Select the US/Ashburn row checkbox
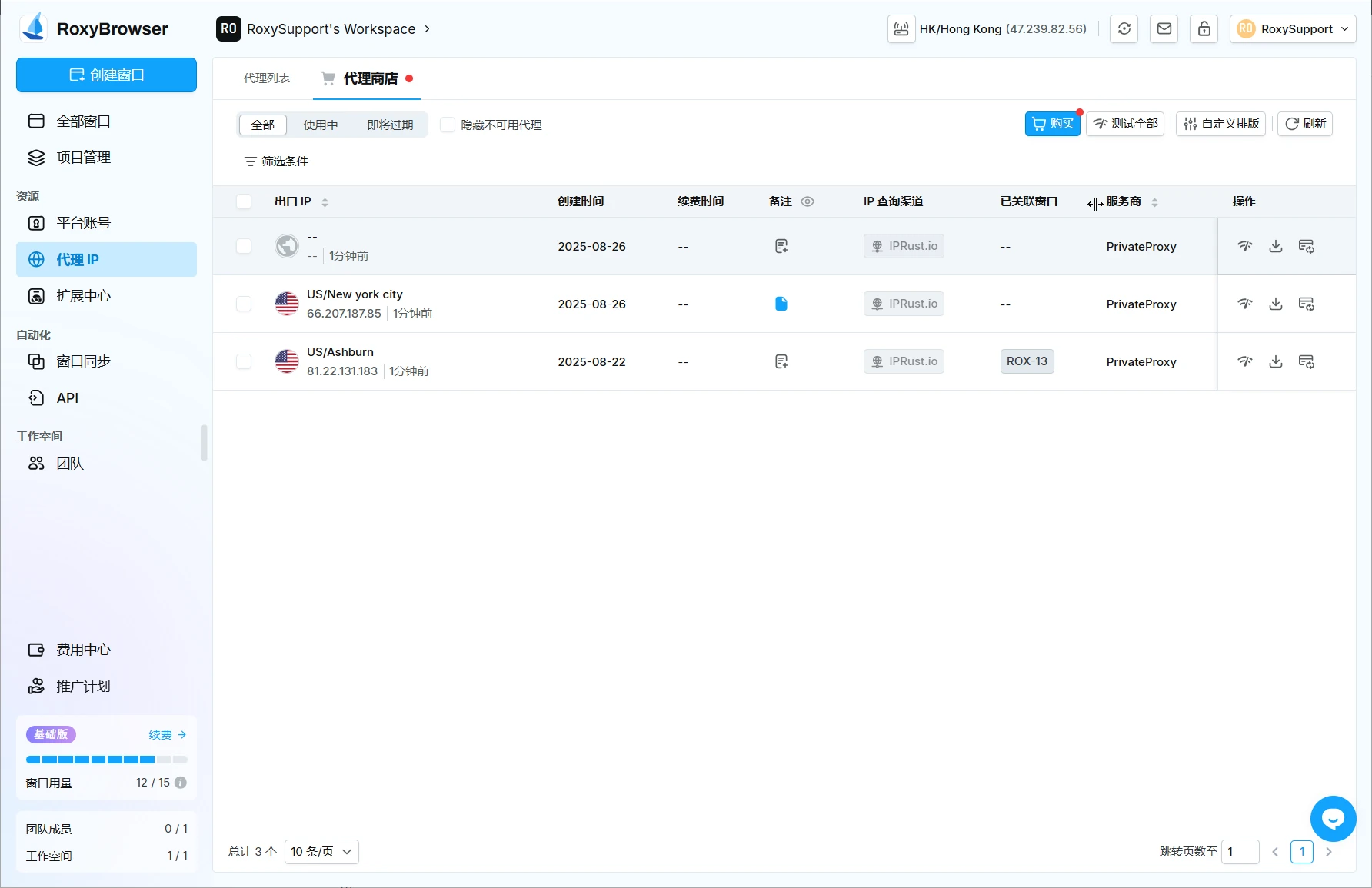The width and height of the screenshot is (1372, 888). [x=244, y=361]
